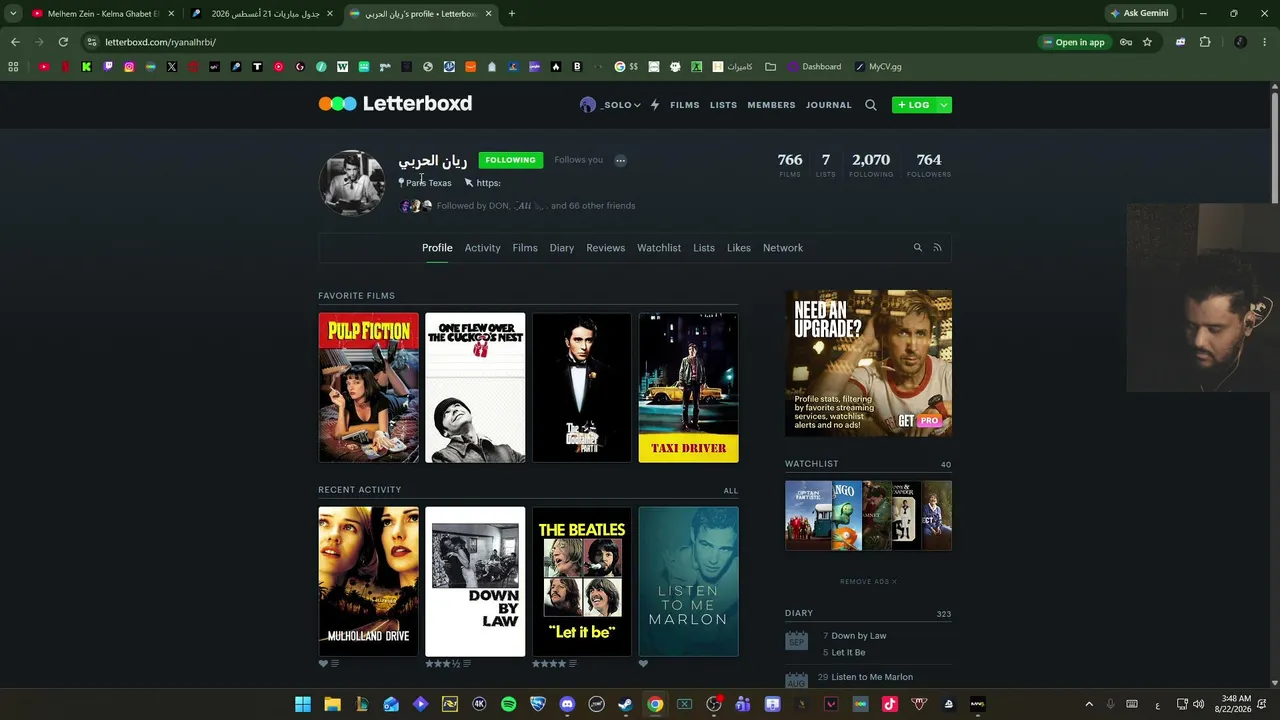Open TikTok from the taskbar
The height and width of the screenshot is (720, 1280).
point(890,704)
